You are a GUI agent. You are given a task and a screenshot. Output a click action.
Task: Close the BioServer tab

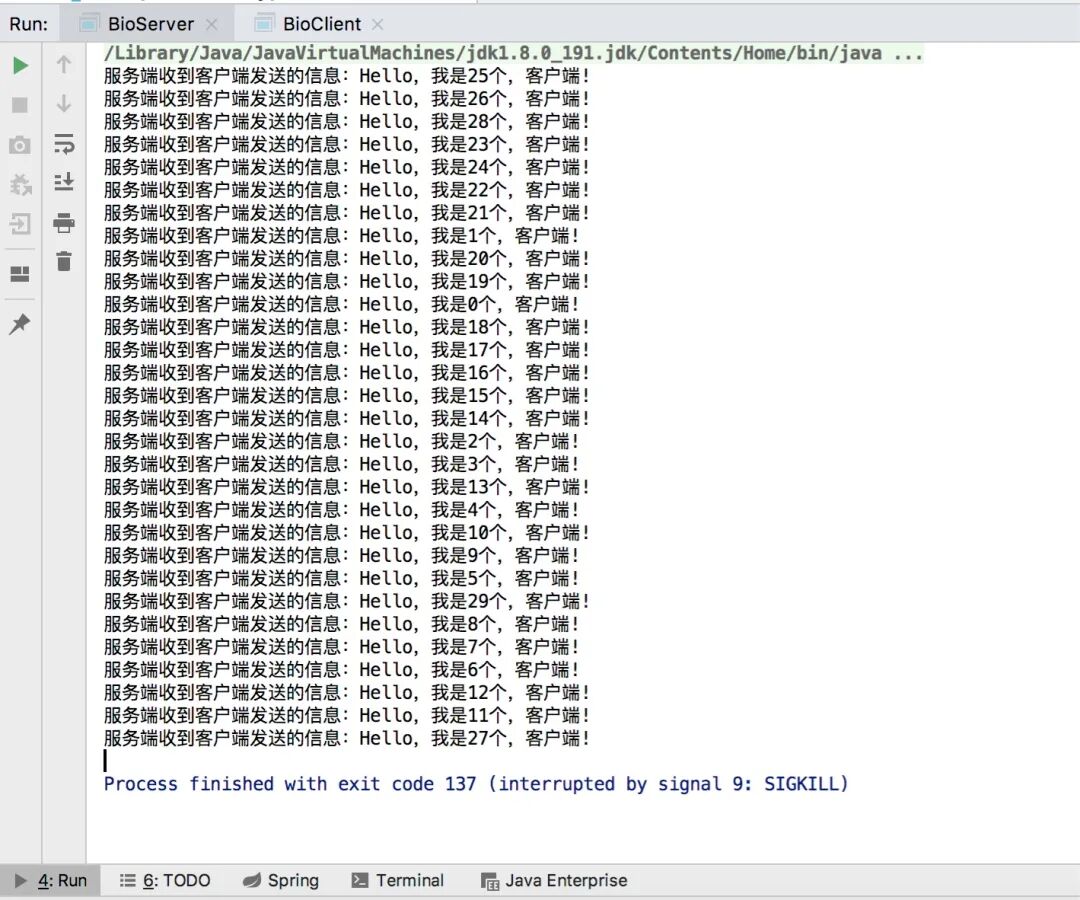click(x=212, y=25)
